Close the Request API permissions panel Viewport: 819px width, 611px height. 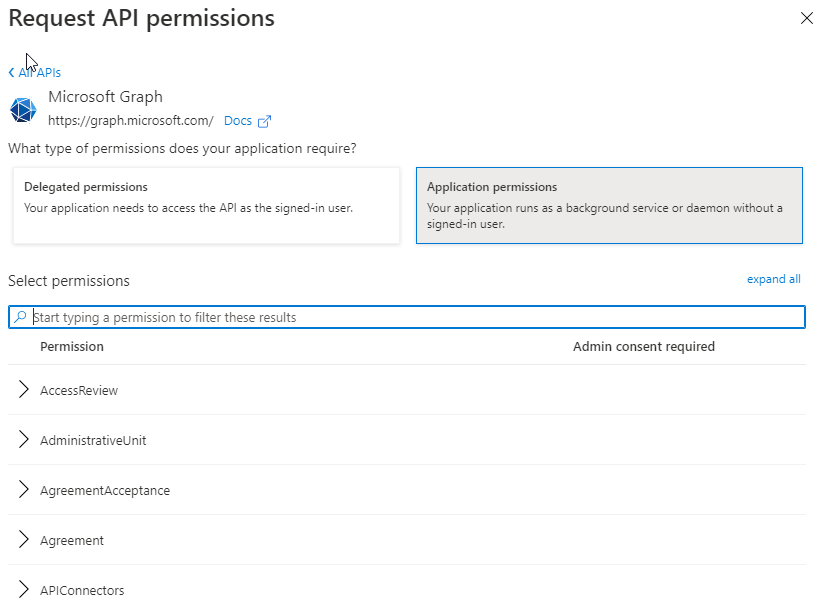point(805,17)
